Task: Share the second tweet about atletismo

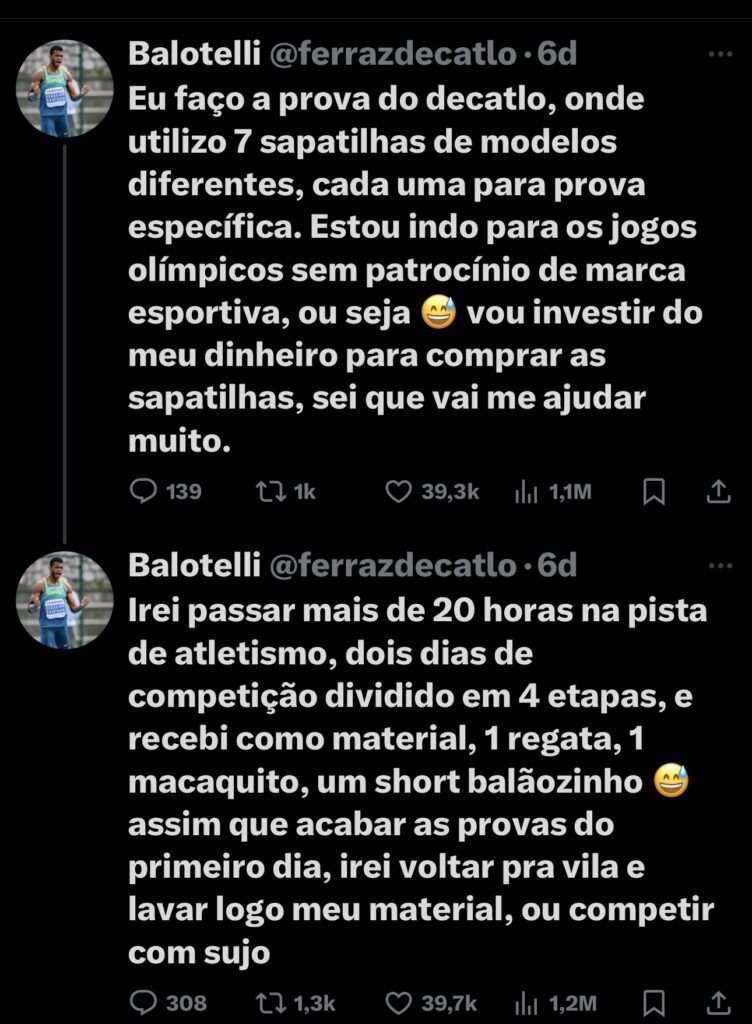Action: tap(718, 1002)
